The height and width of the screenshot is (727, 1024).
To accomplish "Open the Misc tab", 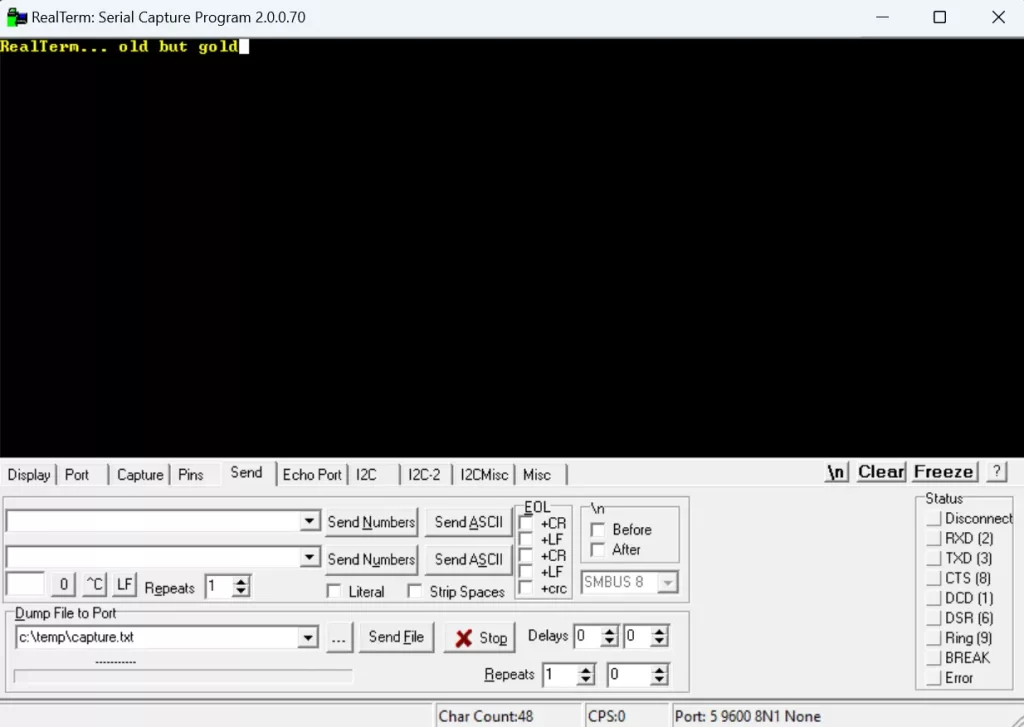I will (x=537, y=475).
